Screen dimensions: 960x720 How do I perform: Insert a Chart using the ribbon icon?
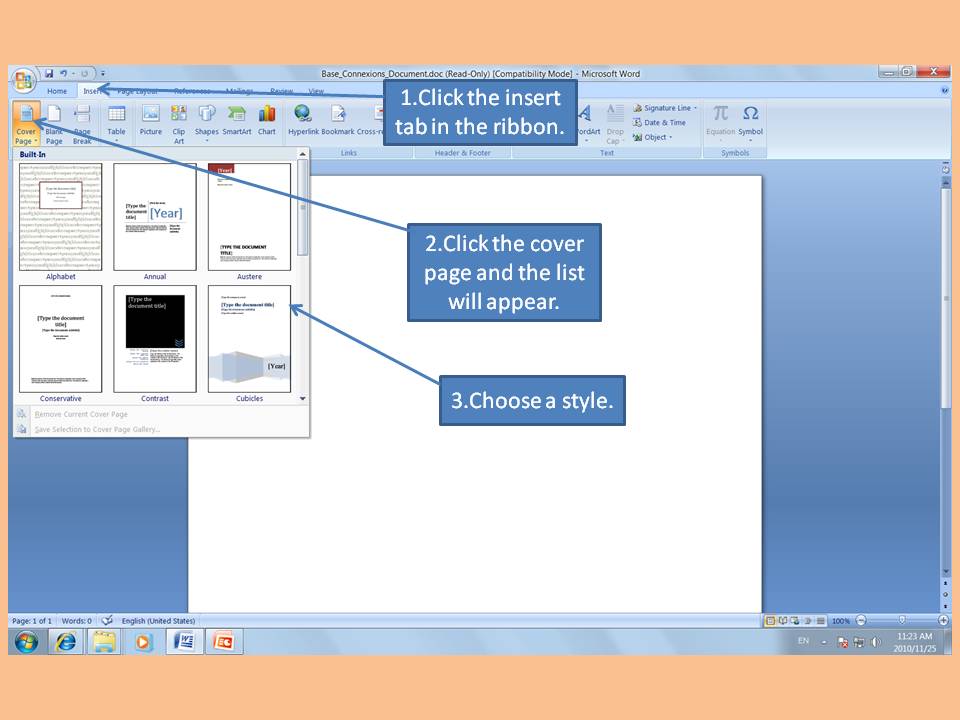pos(267,120)
